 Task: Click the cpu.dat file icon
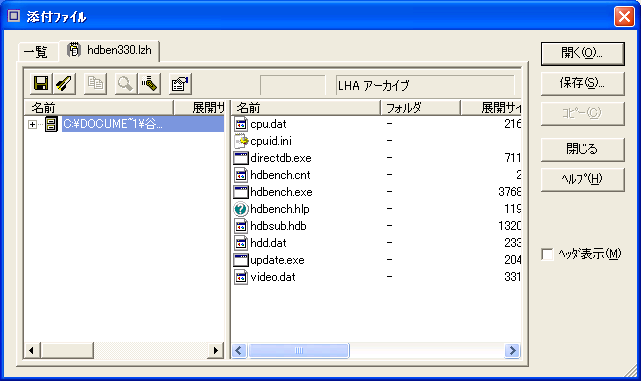click(x=241, y=124)
